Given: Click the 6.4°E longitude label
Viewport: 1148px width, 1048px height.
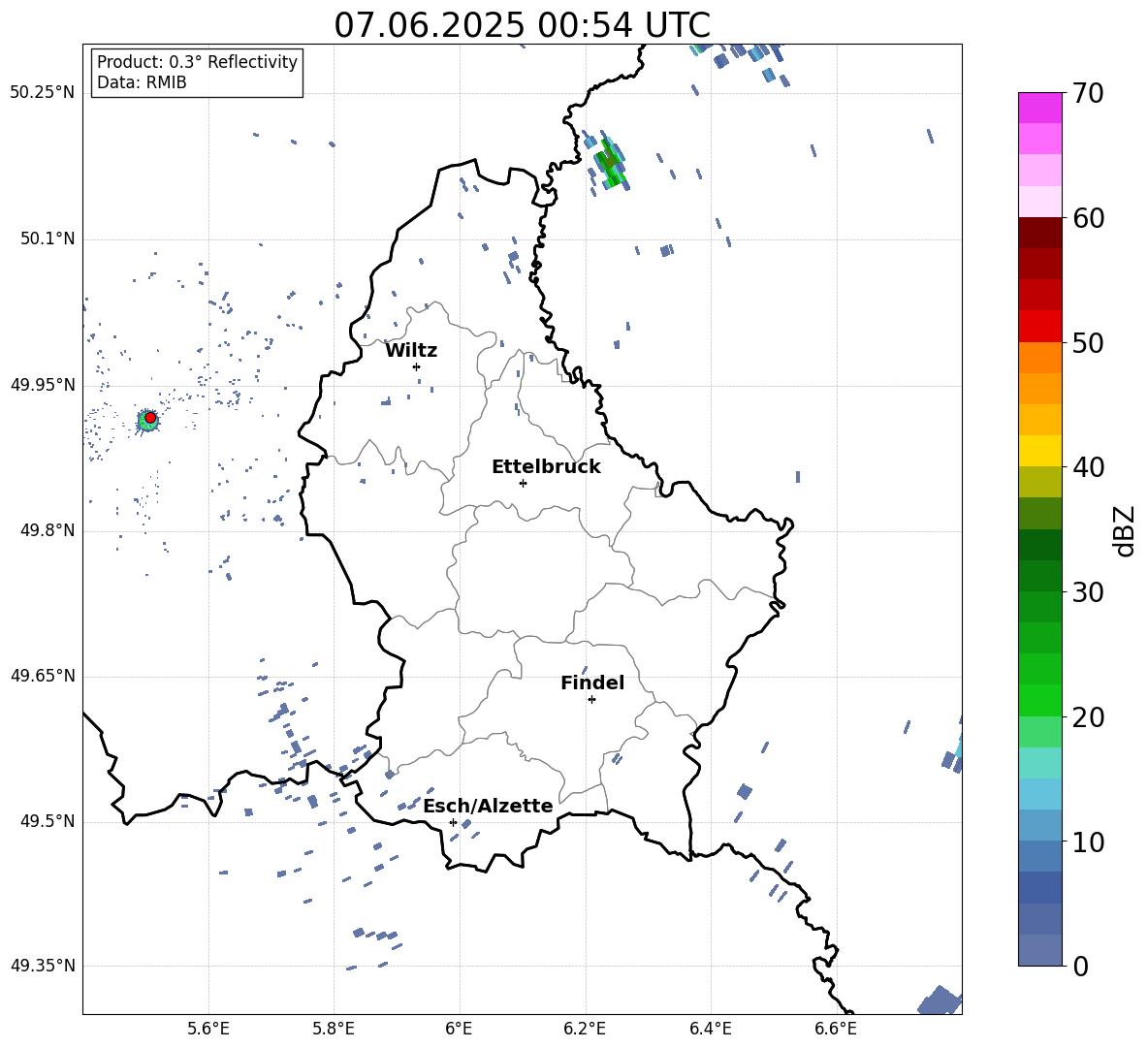Looking at the screenshot, I should point(710,1029).
